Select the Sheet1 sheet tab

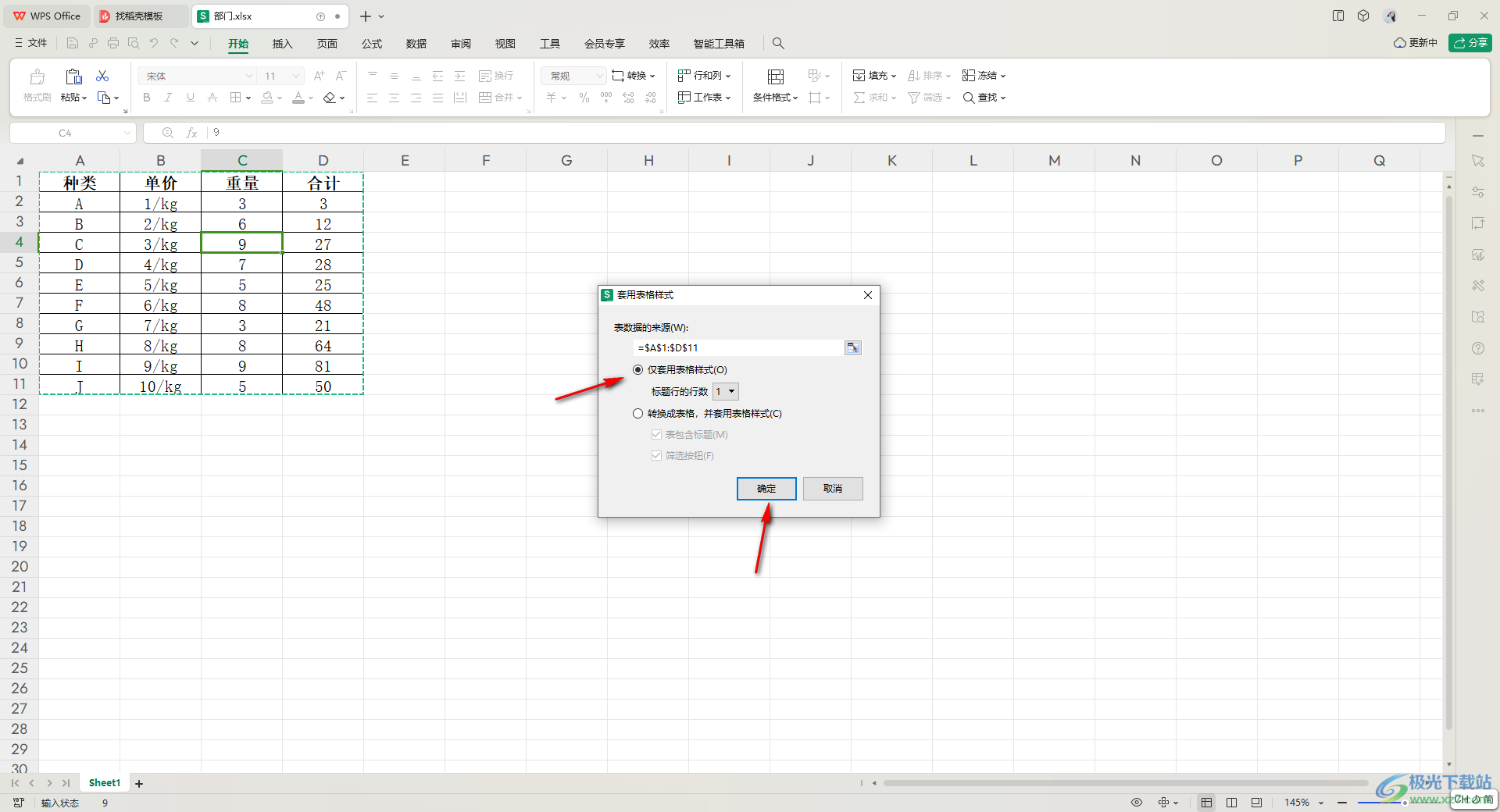[x=105, y=783]
